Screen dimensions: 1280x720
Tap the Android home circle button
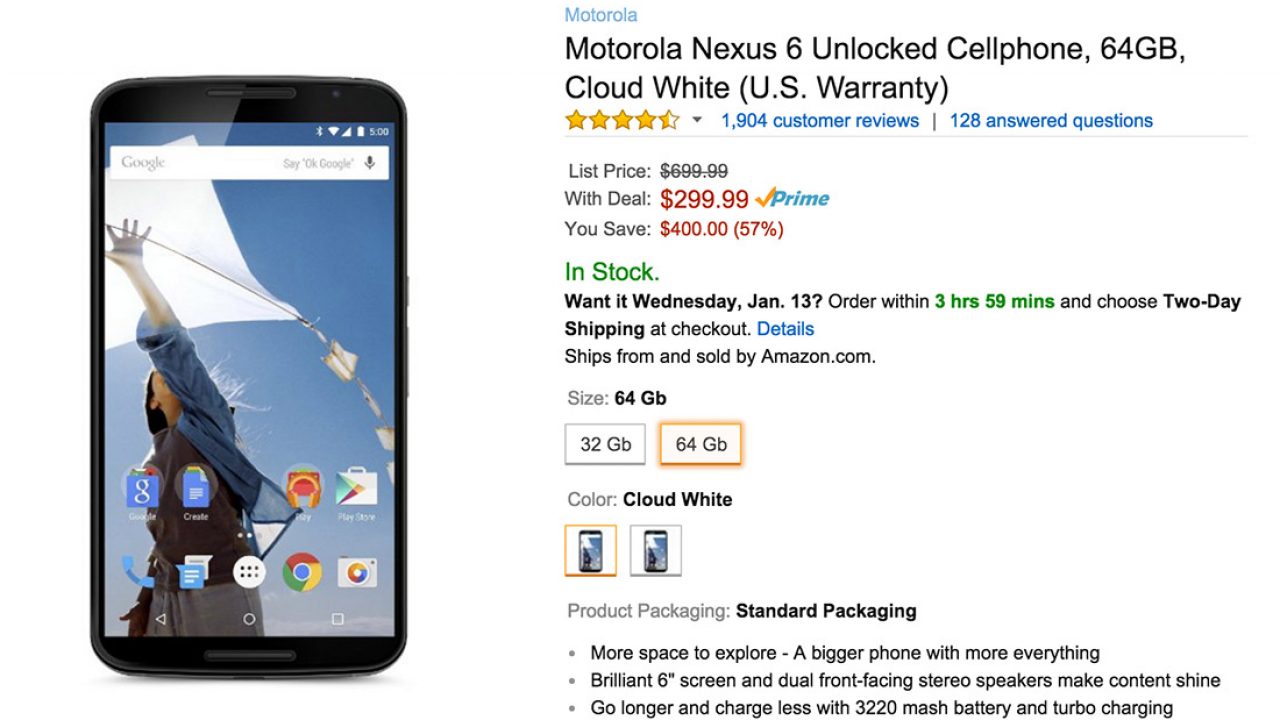(249, 620)
